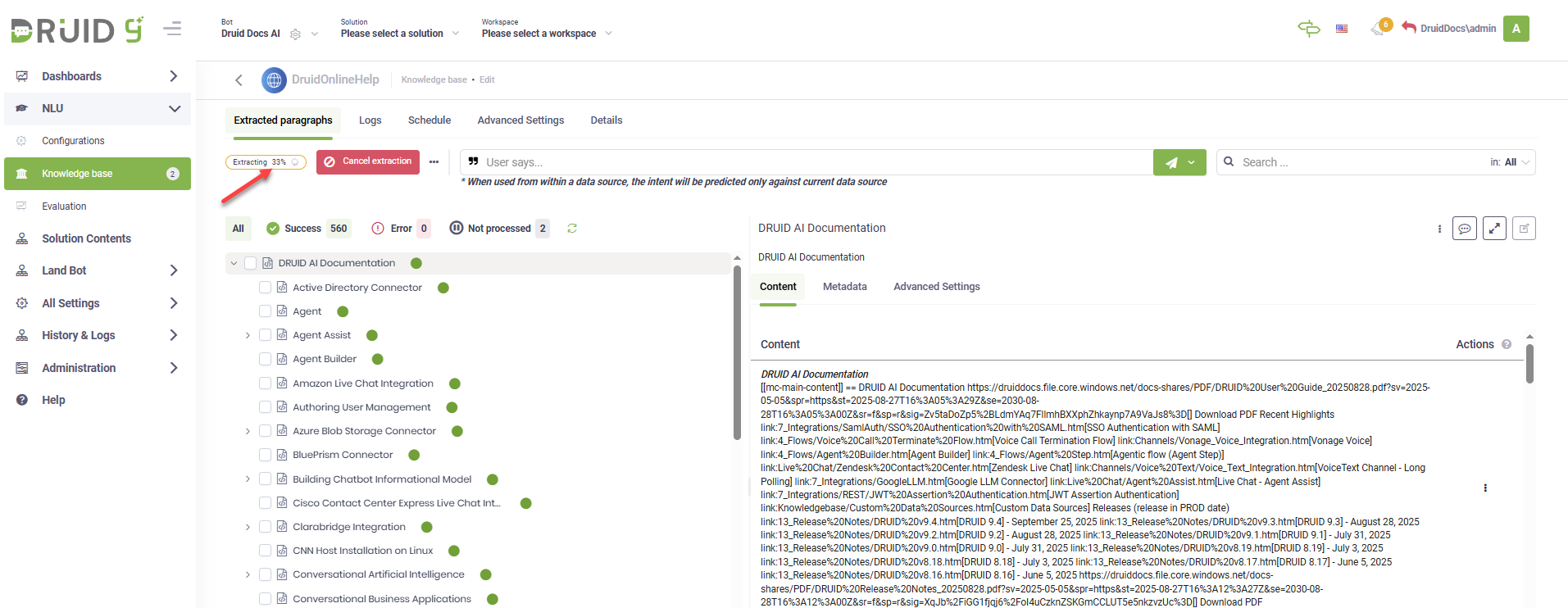This screenshot has height=608, width=1568.
Task: Click the green send utterance button
Action: pos(1171,162)
